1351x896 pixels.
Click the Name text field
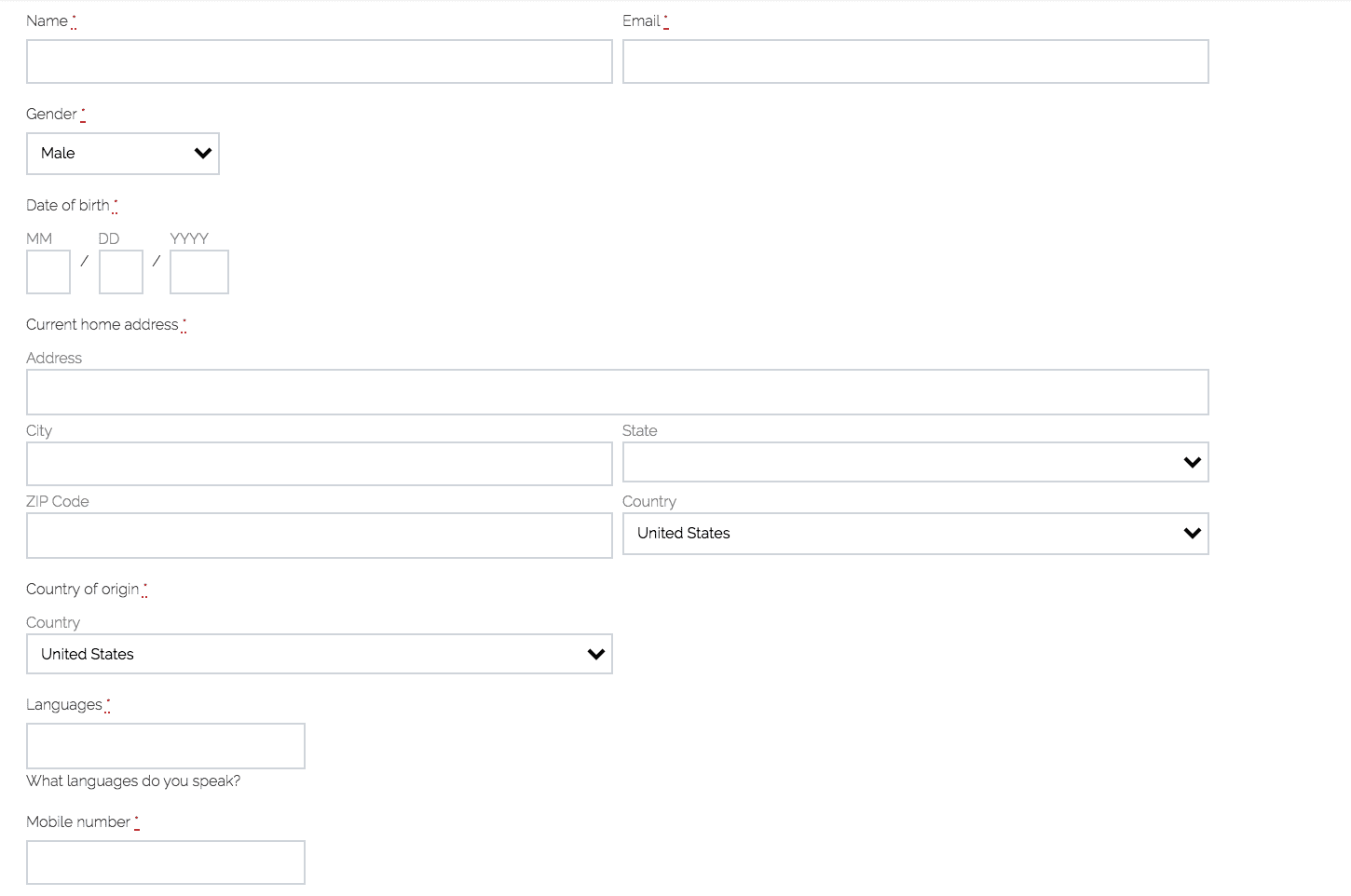pyautogui.click(x=320, y=61)
